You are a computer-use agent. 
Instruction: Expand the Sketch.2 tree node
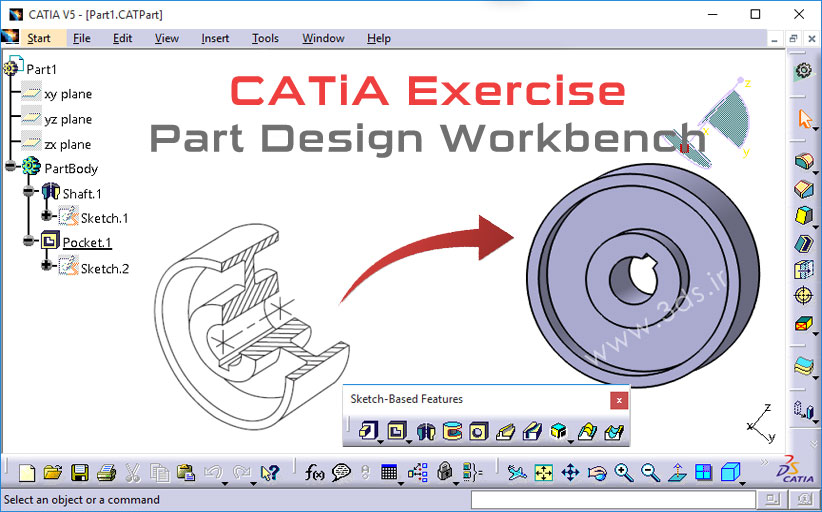[47, 265]
